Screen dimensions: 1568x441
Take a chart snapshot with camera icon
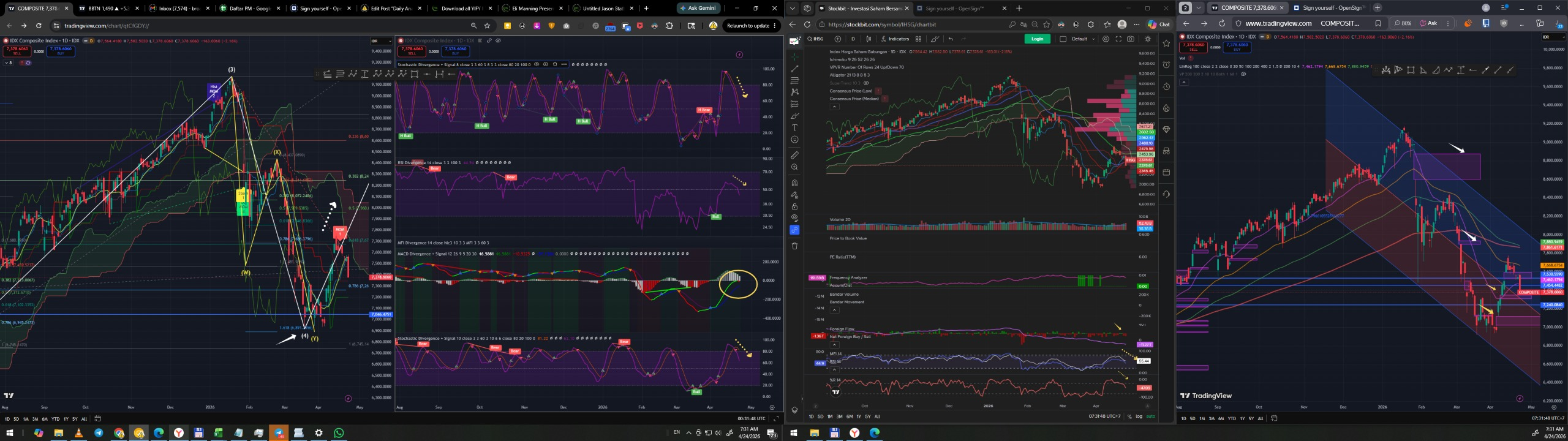coord(1130,39)
